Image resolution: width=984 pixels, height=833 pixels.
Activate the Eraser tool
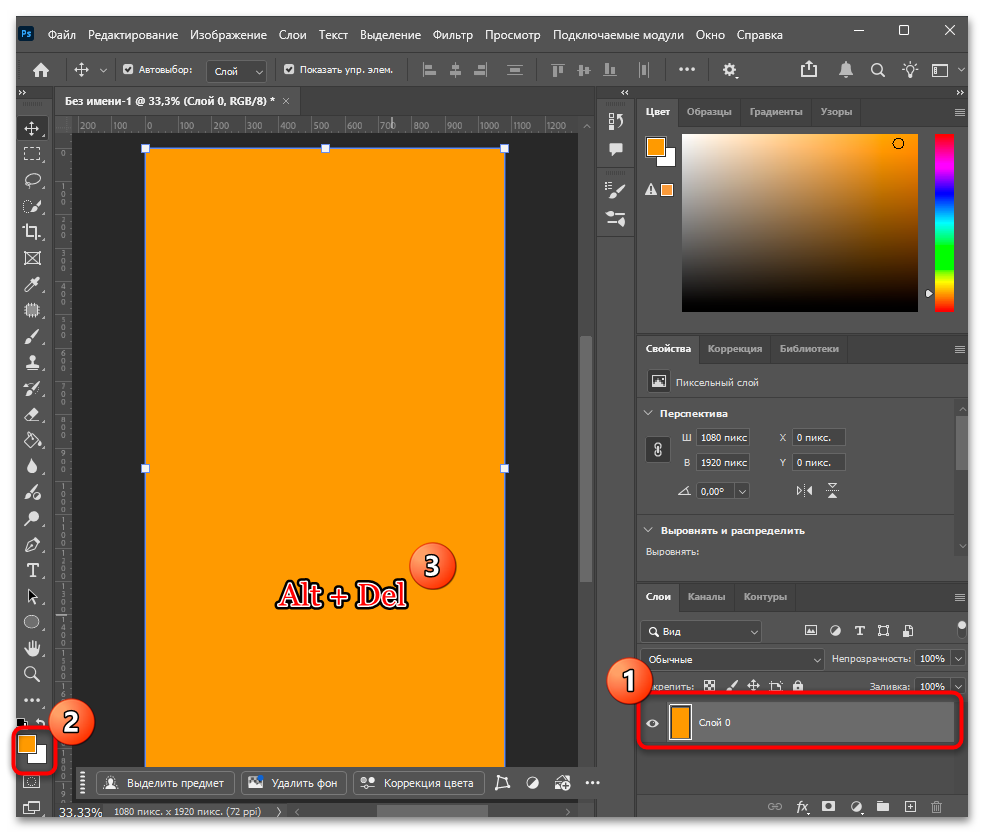pyautogui.click(x=32, y=414)
